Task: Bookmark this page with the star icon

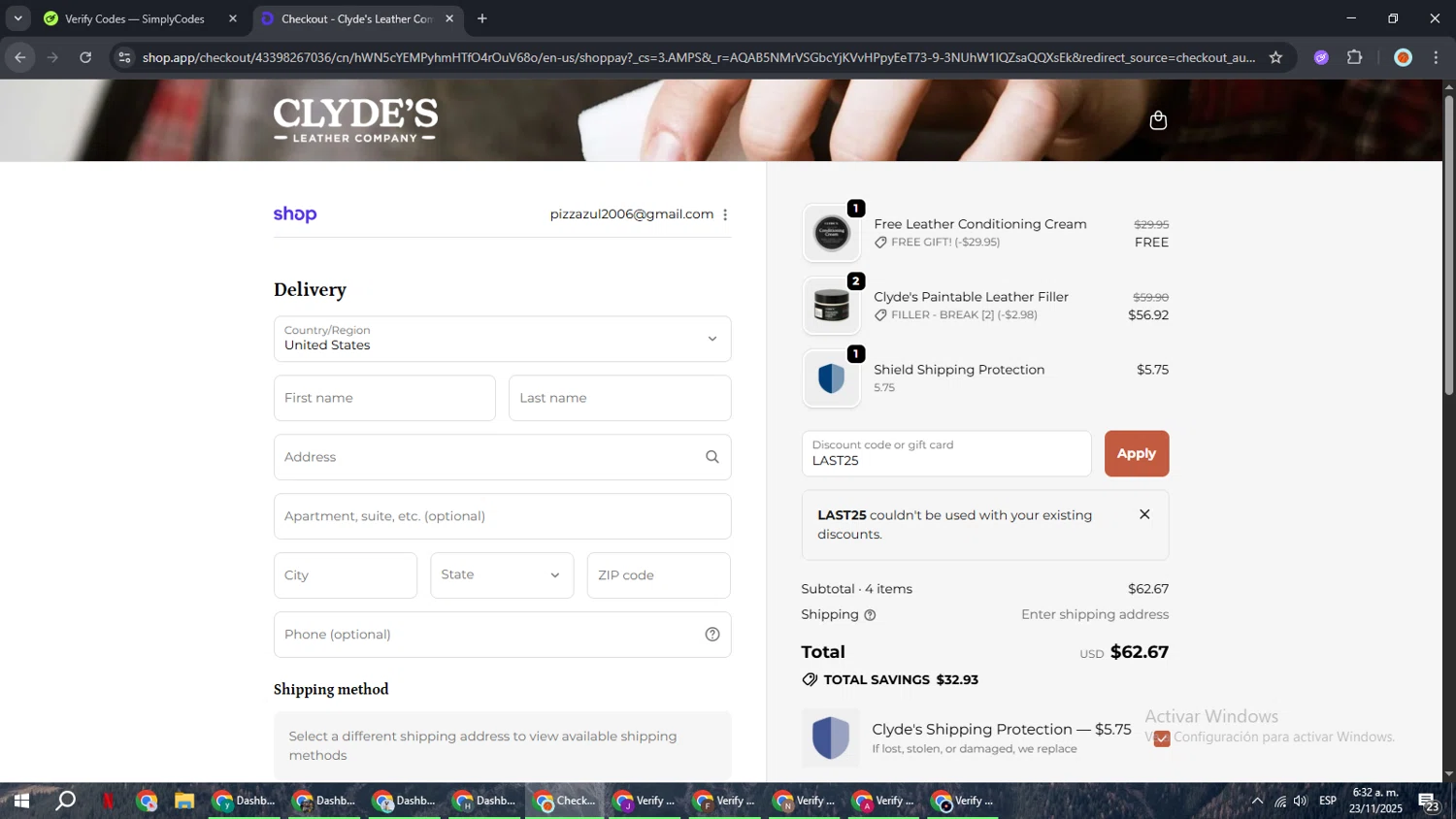Action: click(x=1275, y=57)
